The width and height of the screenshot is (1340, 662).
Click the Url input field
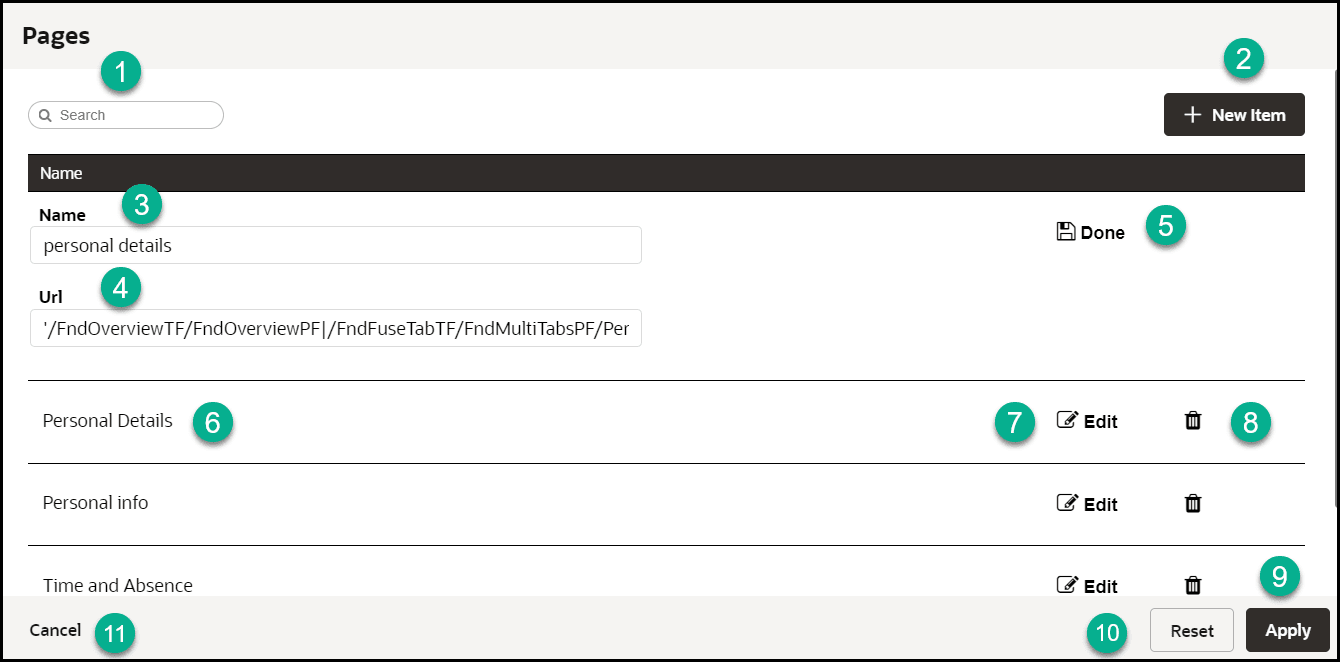tap(335, 329)
